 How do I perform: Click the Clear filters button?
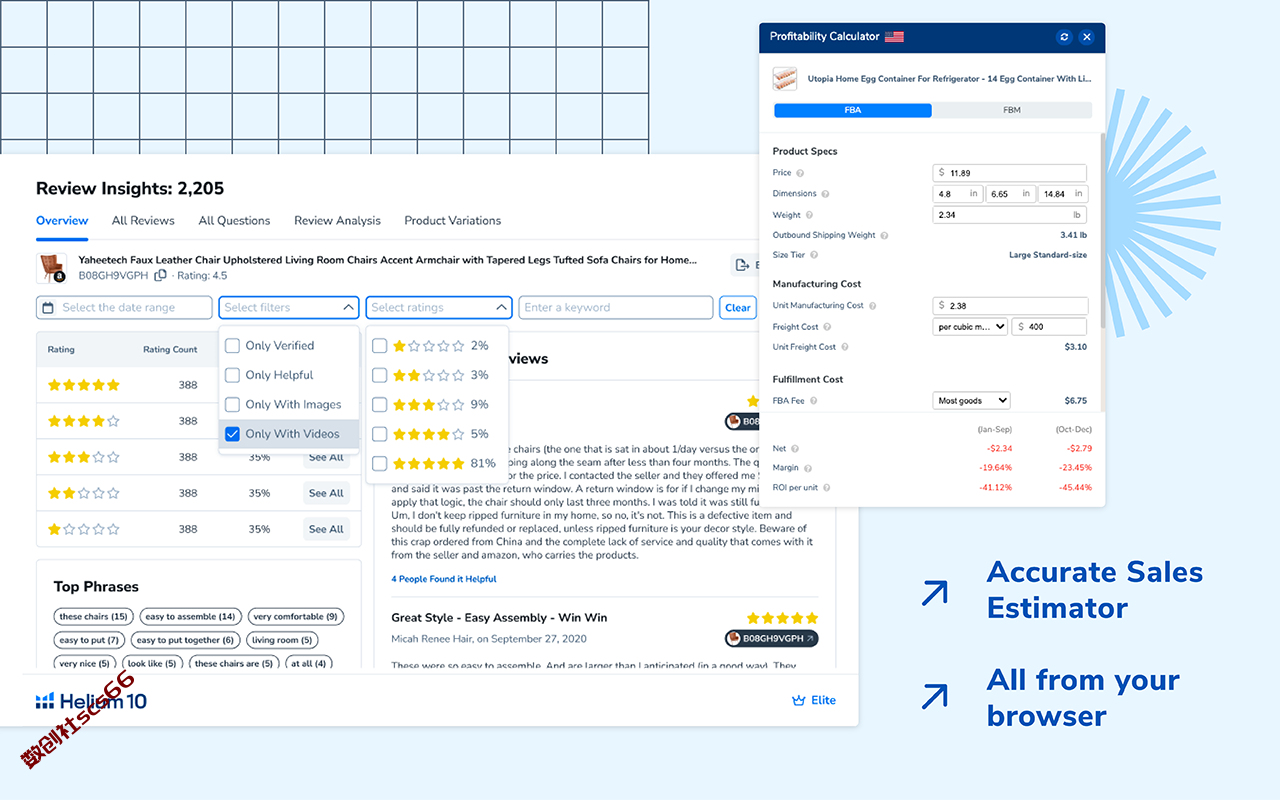click(x=738, y=307)
